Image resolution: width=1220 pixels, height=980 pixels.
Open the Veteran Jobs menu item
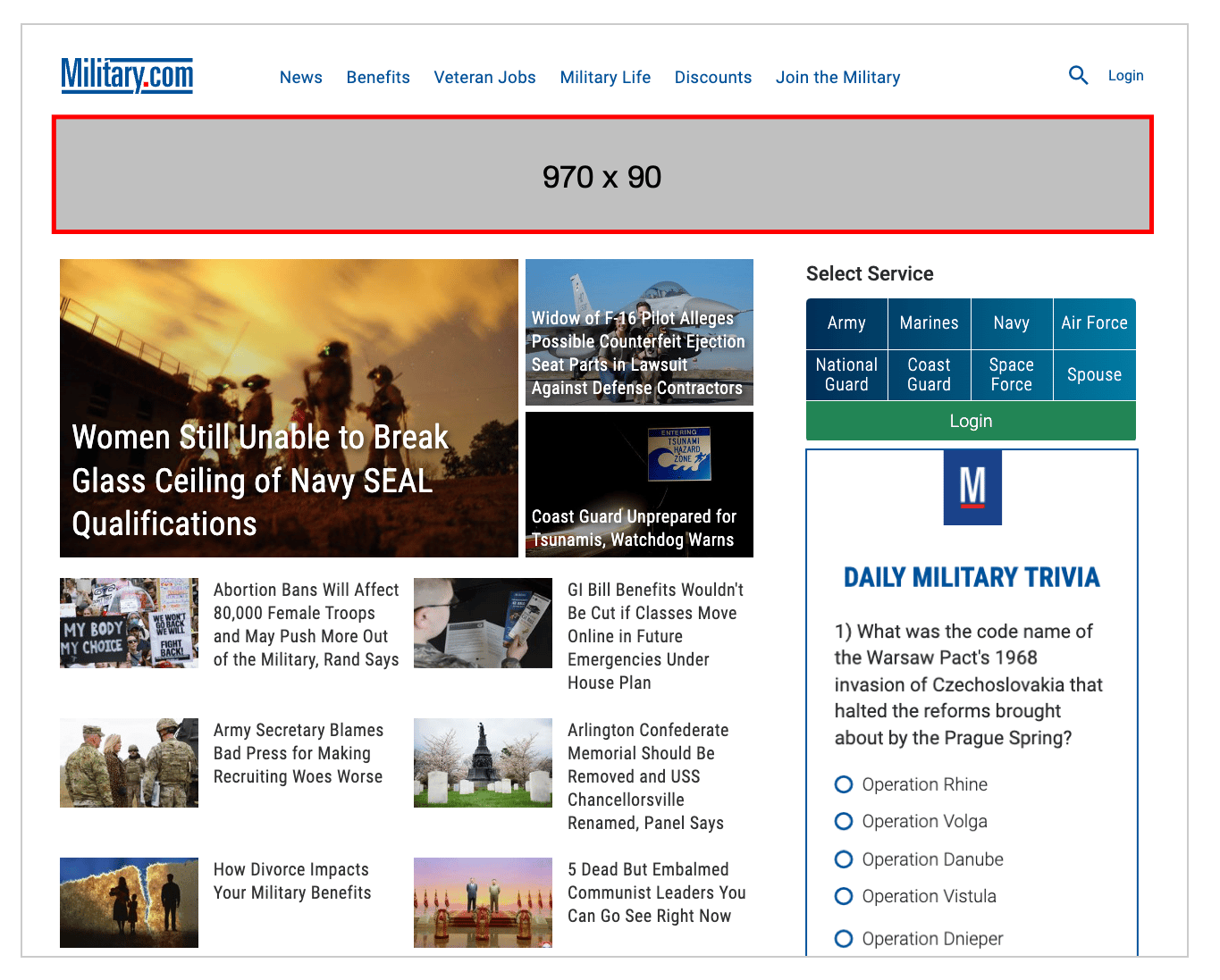click(x=484, y=78)
